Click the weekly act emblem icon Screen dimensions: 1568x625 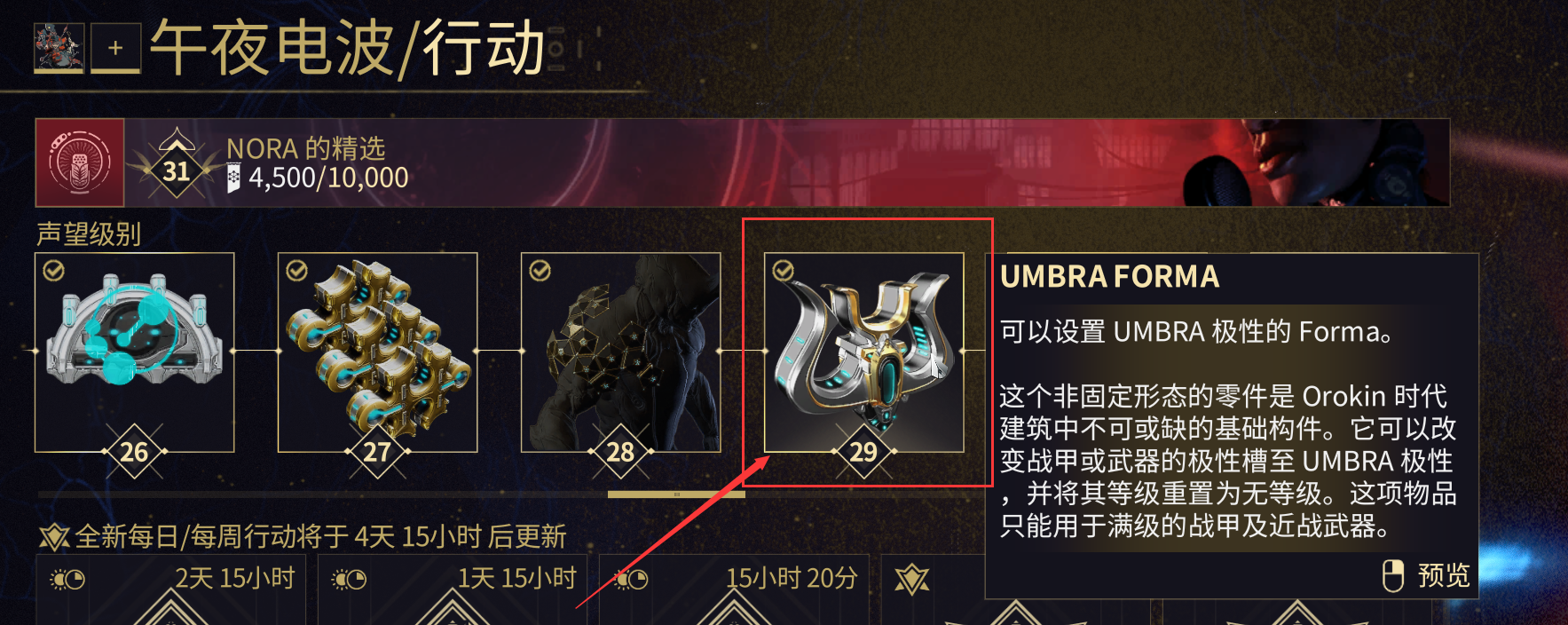pos(911,581)
